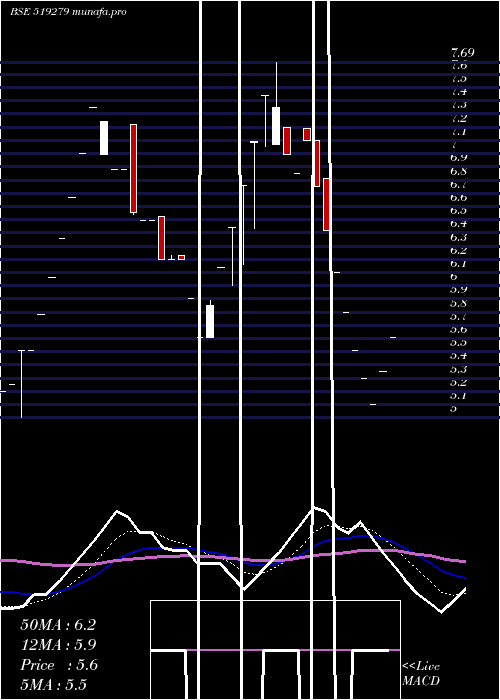Click the 'Price : 5.6' readout

59,665
